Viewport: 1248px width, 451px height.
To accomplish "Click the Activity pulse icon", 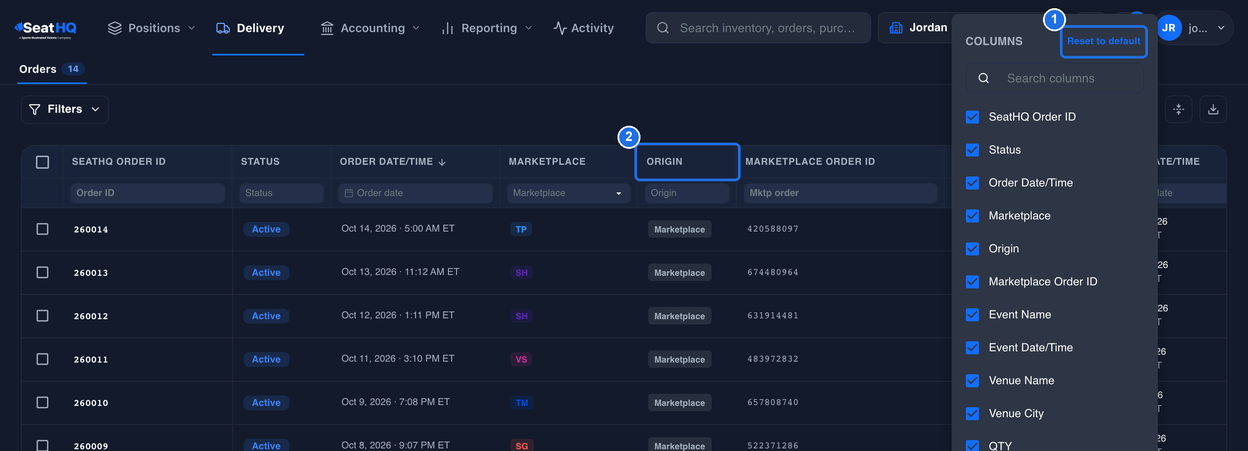I will coord(560,28).
